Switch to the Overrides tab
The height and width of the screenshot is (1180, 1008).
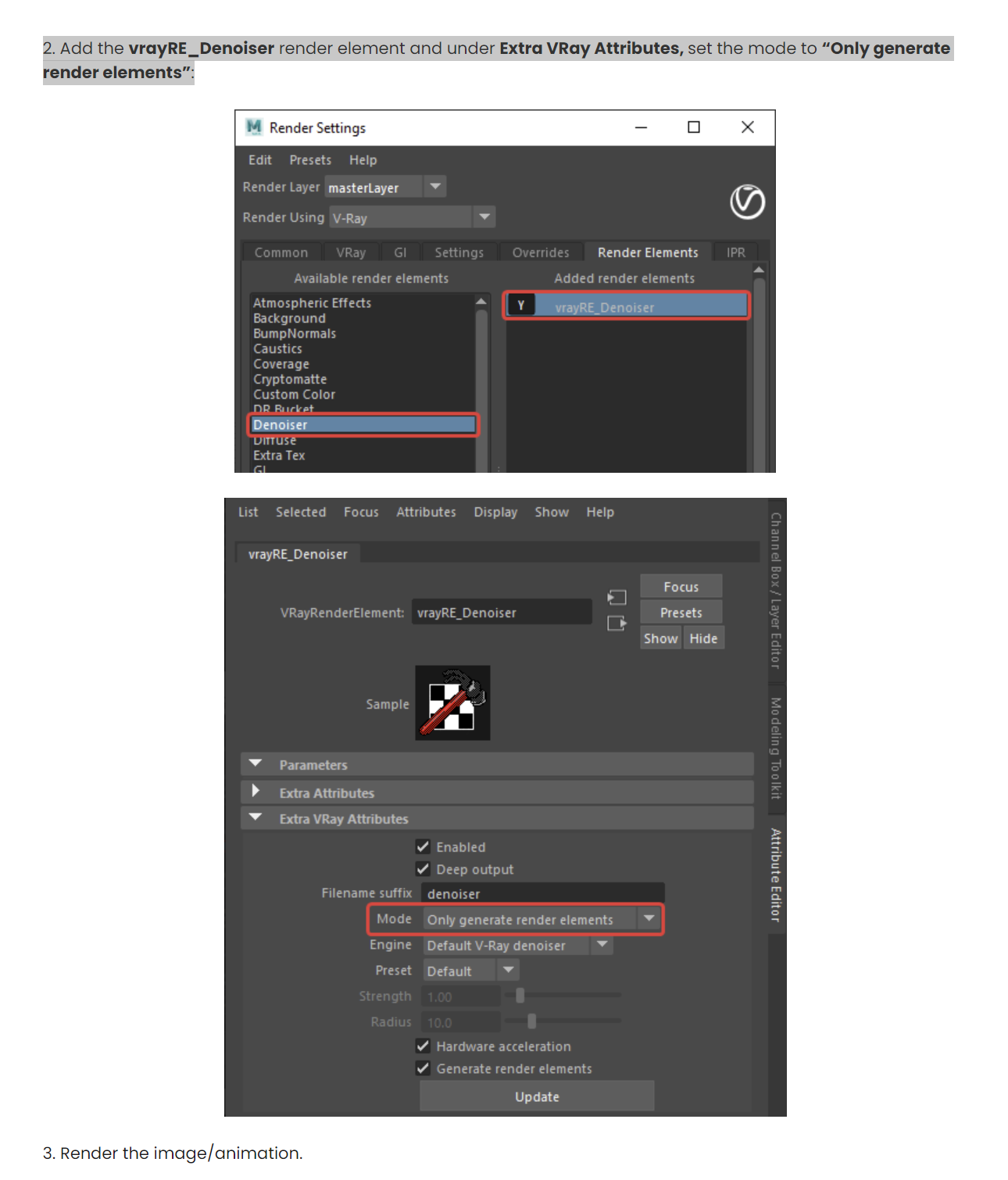[541, 252]
